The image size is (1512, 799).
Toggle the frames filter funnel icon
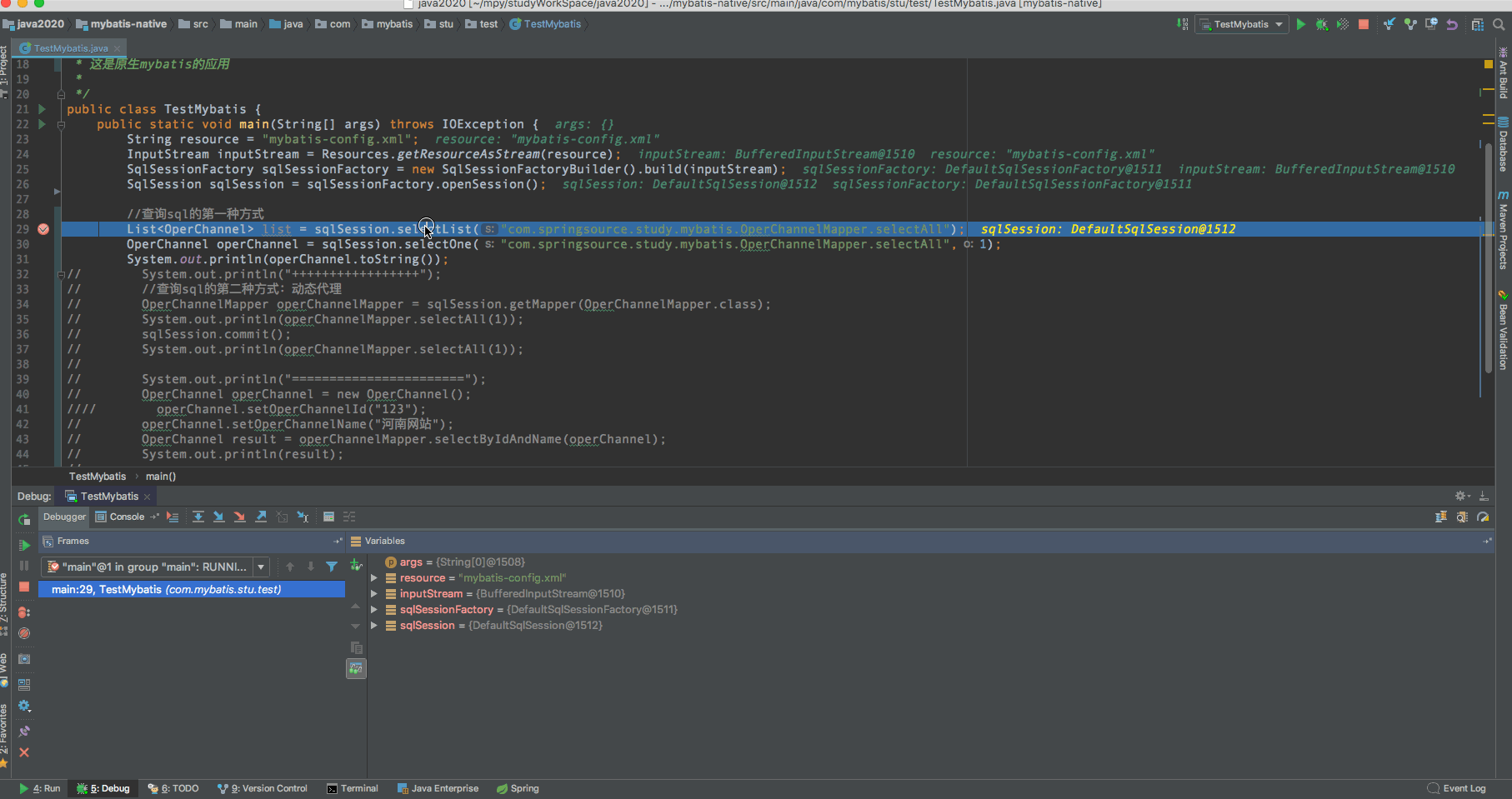[332, 567]
